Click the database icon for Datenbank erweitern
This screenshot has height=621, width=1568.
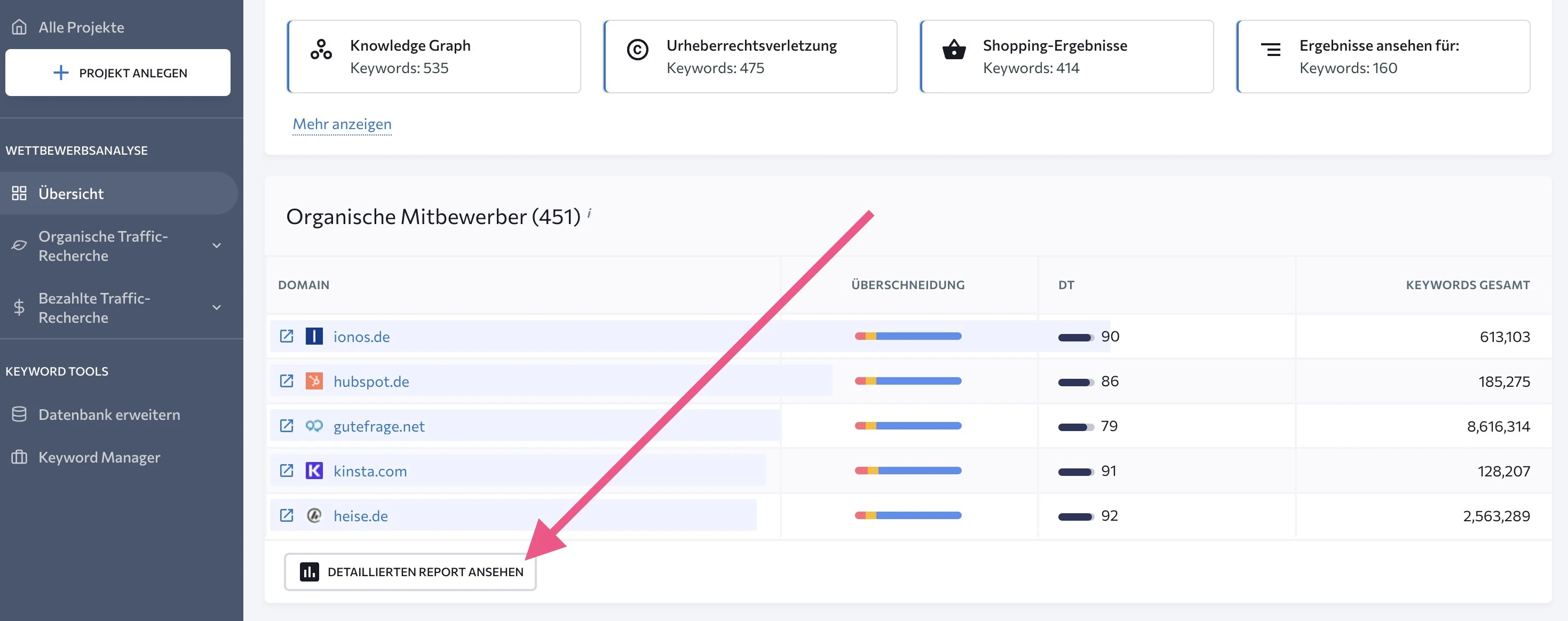point(19,413)
